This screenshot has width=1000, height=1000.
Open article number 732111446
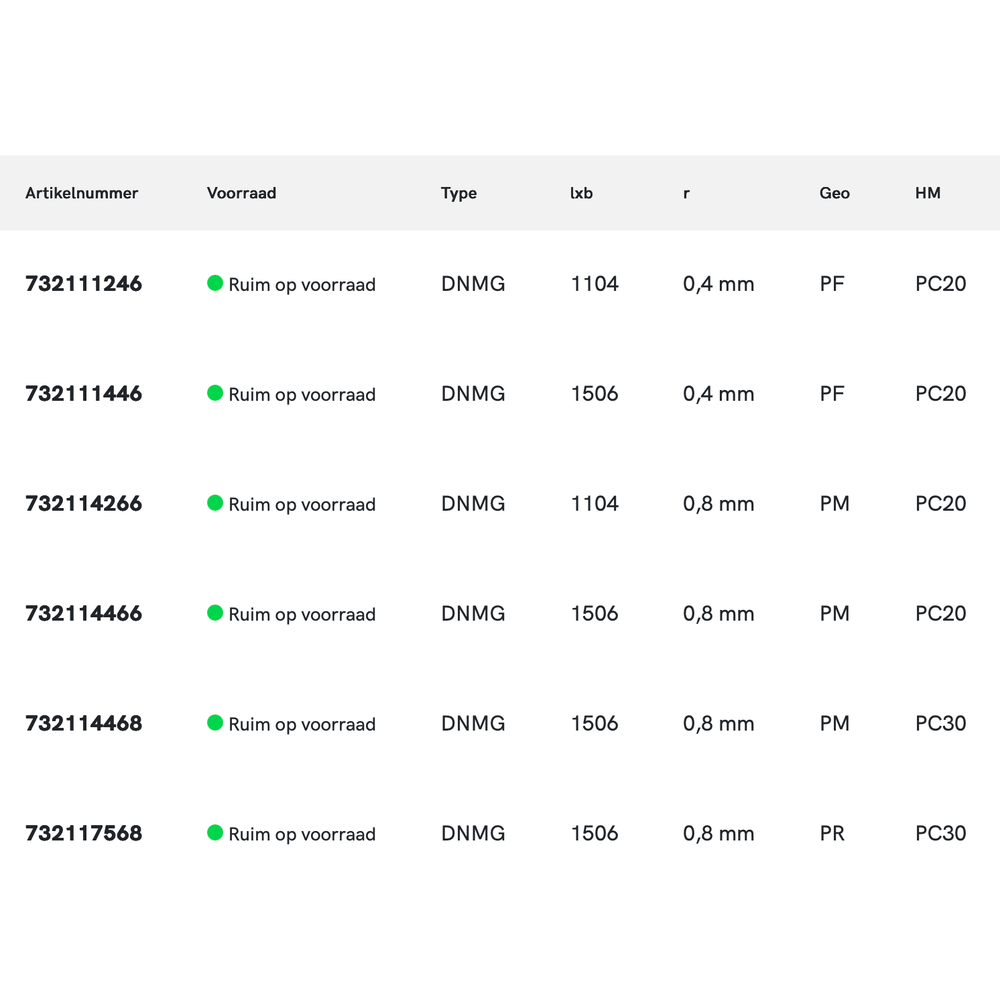[84, 394]
